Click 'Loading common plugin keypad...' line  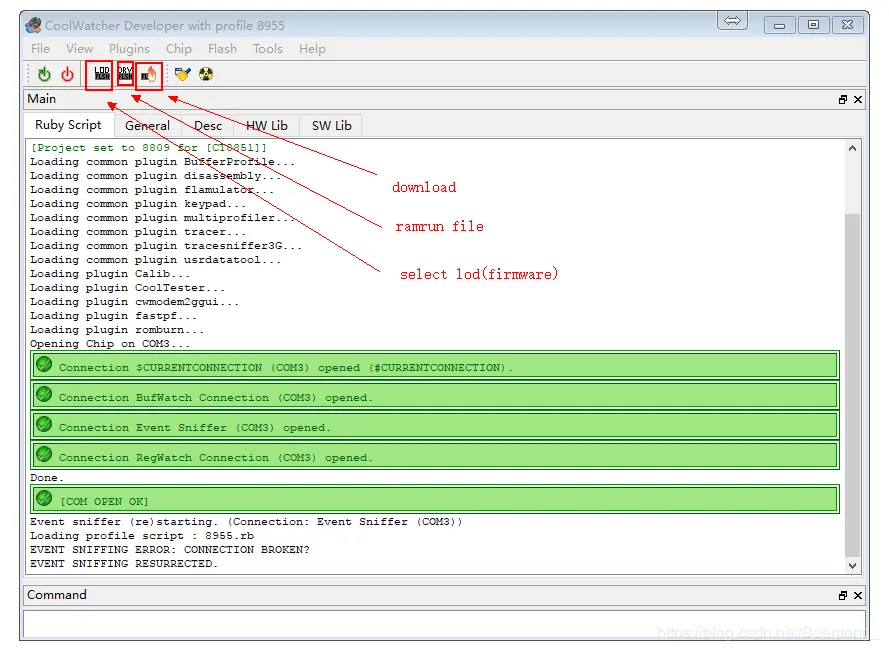(138, 204)
